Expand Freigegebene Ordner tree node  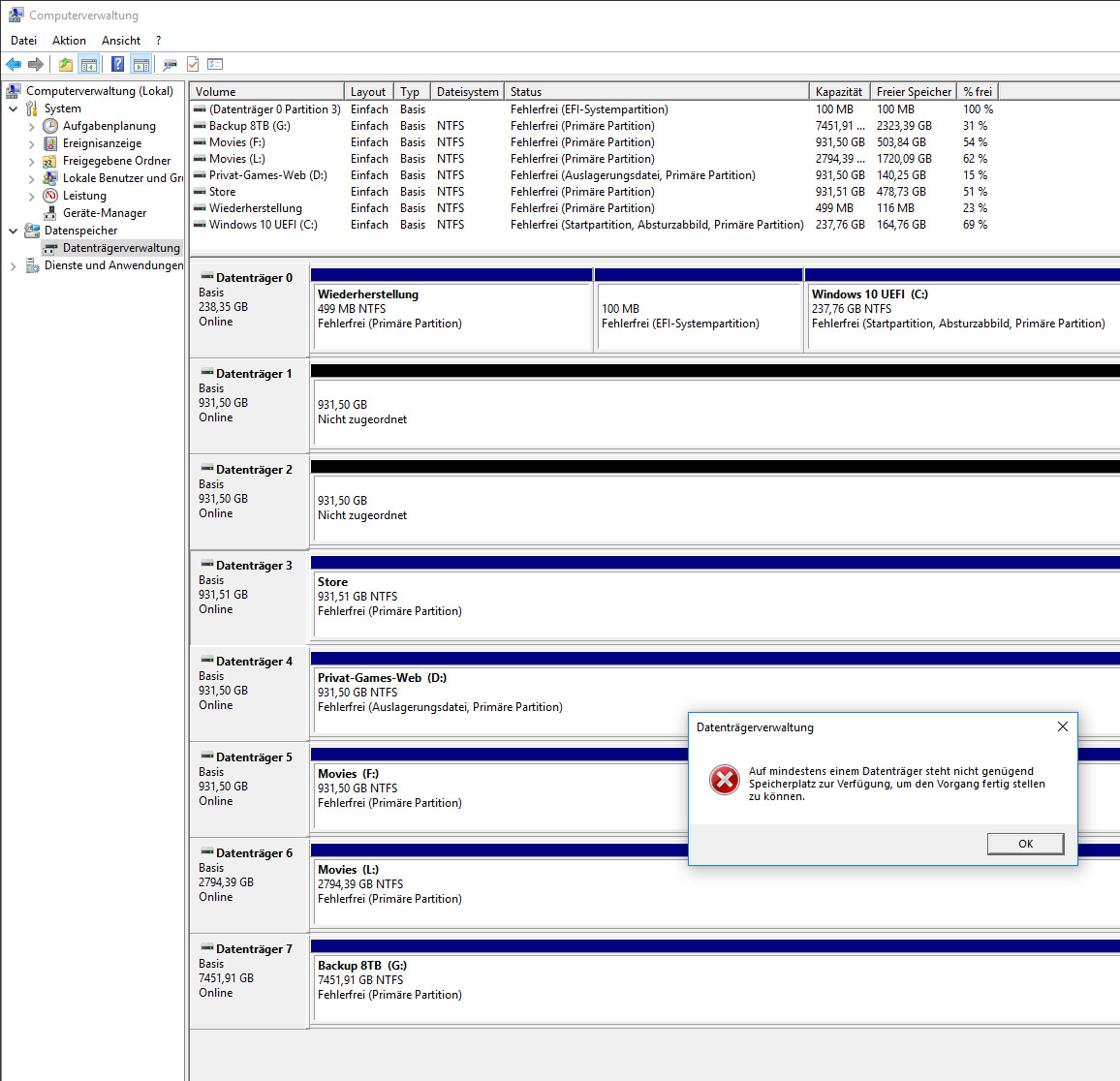pos(31,162)
